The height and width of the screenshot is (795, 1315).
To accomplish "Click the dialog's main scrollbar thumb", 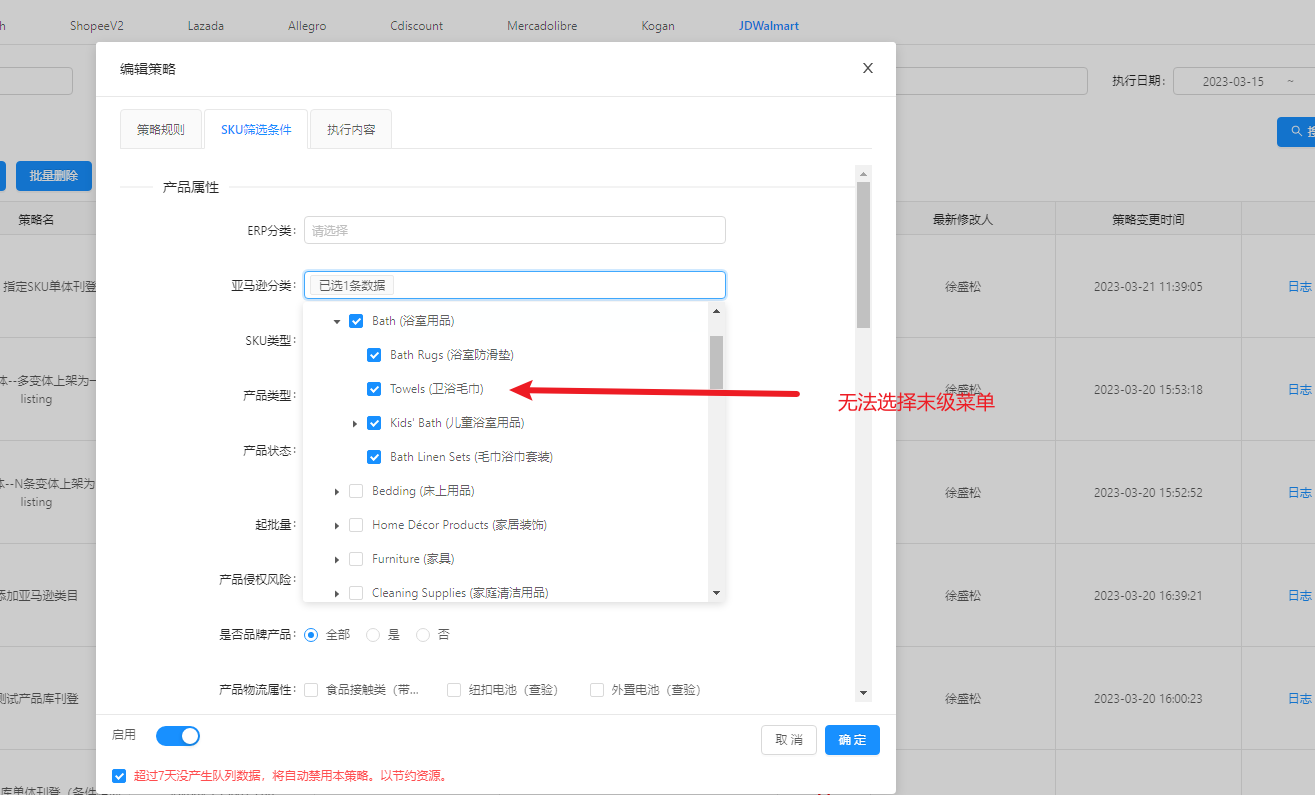I will pyautogui.click(x=863, y=255).
